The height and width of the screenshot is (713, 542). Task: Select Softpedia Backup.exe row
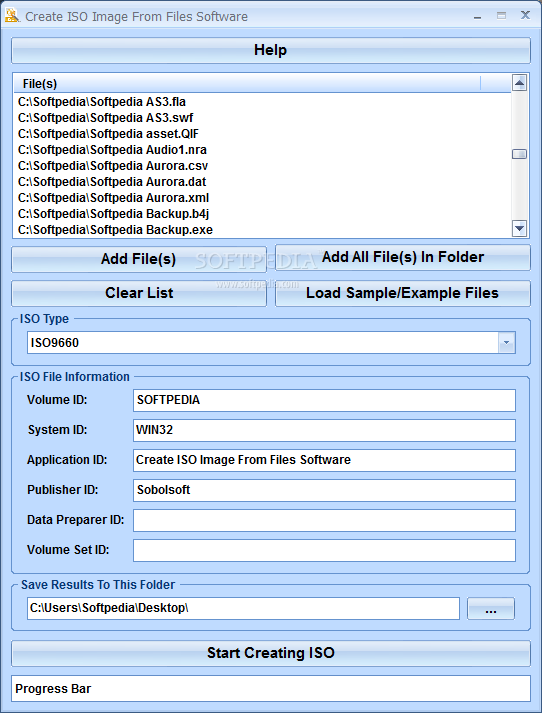263,230
